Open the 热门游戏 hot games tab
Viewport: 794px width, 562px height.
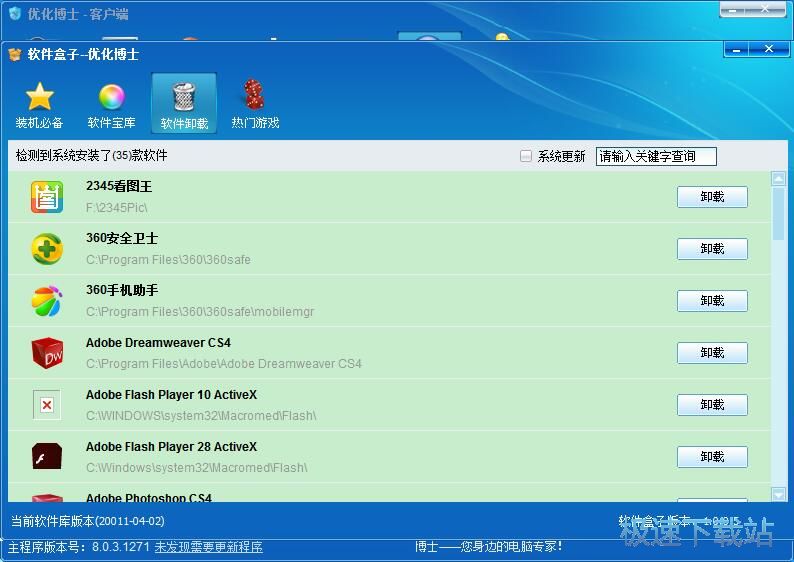pyautogui.click(x=255, y=104)
